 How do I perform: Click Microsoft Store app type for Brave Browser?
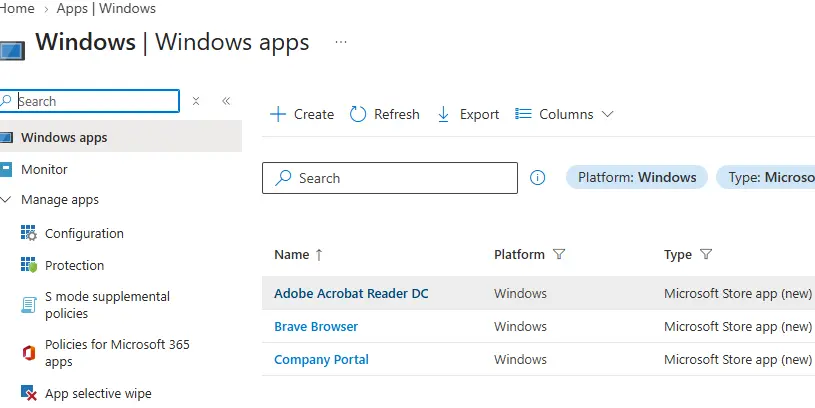pyautogui.click(x=738, y=327)
